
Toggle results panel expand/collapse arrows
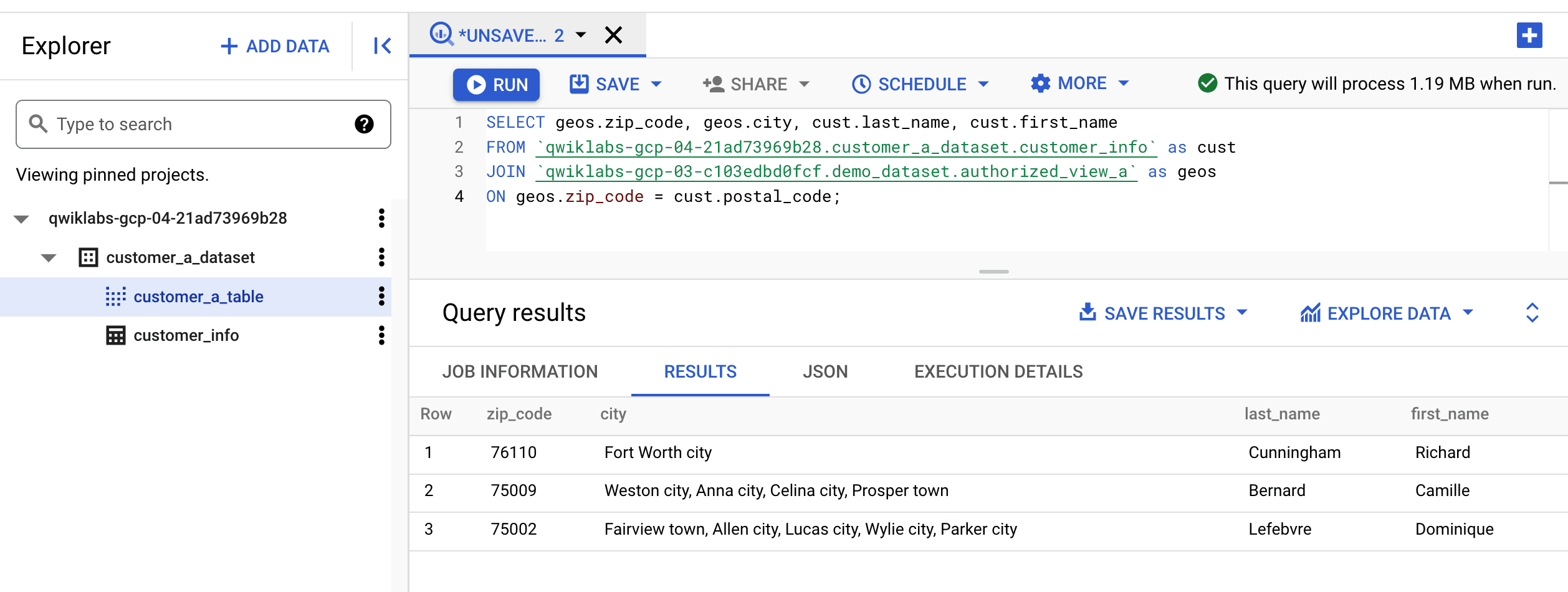coord(1532,313)
